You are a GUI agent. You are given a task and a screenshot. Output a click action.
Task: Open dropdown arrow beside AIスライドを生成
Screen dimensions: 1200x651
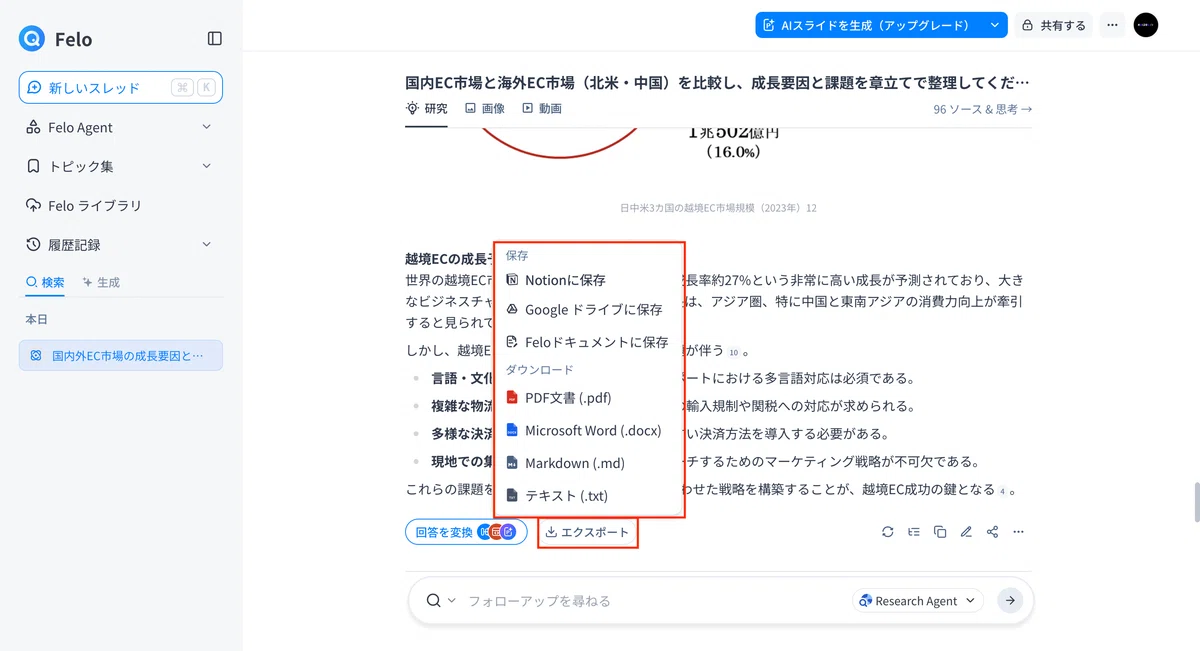tap(994, 25)
